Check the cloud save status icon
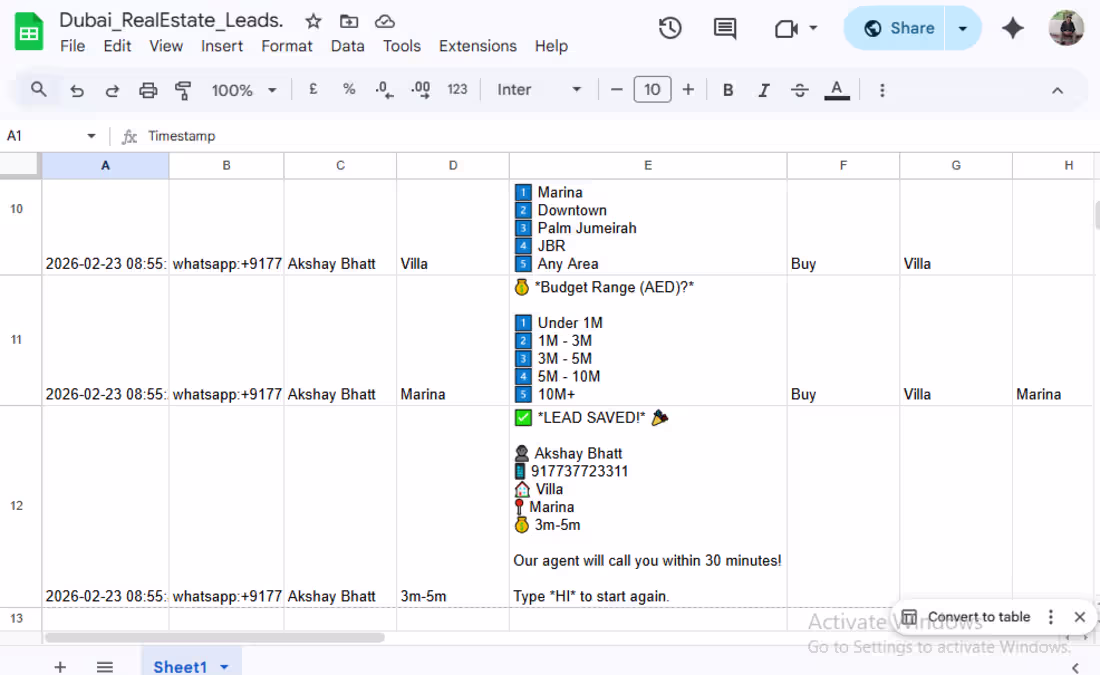The height and width of the screenshot is (675, 1100). pyautogui.click(x=384, y=21)
